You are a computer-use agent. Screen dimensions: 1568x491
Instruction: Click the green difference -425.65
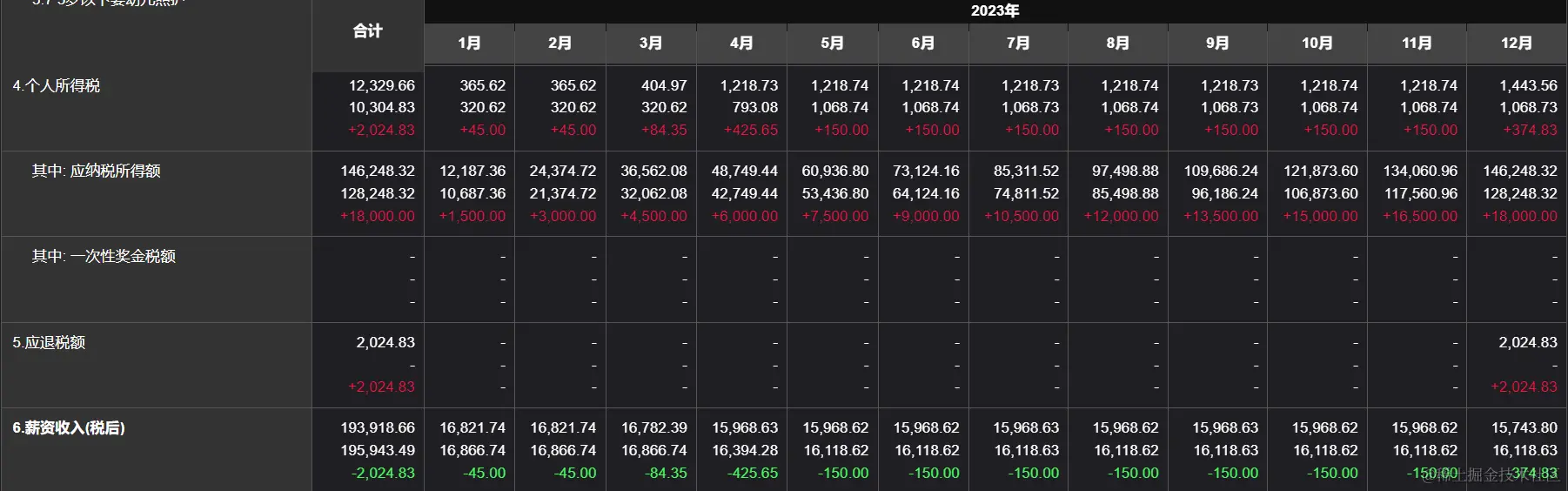(x=753, y=473)
